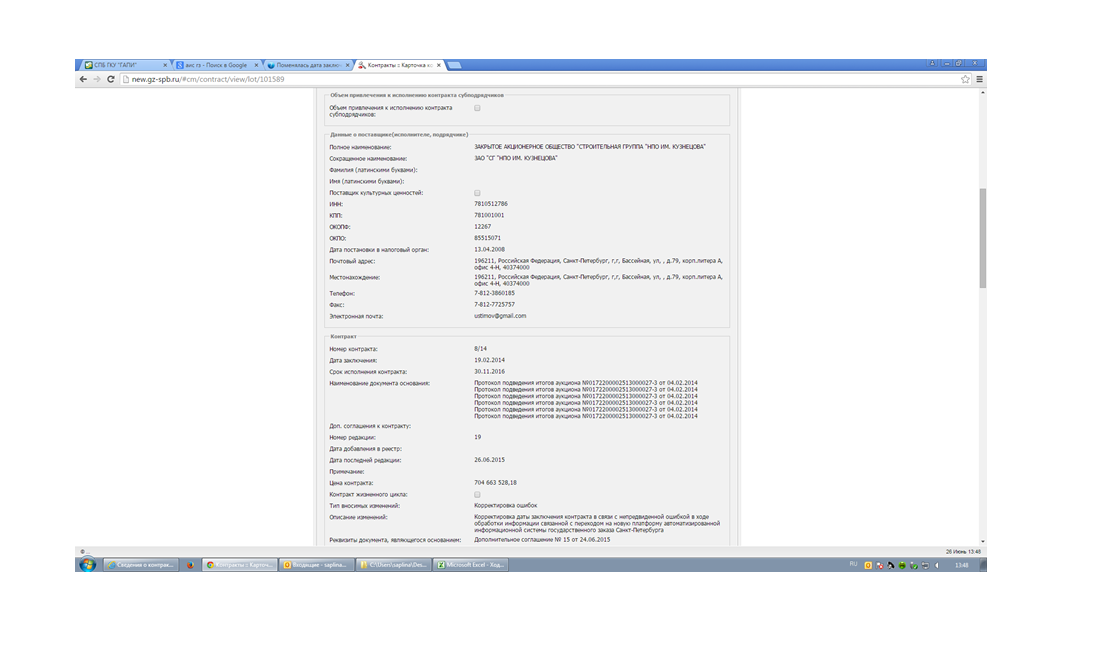Switch to Chrome 'Контракты :: Карточ...' taskbar button
Screen dimensions: 1116x654
[240, 565]
